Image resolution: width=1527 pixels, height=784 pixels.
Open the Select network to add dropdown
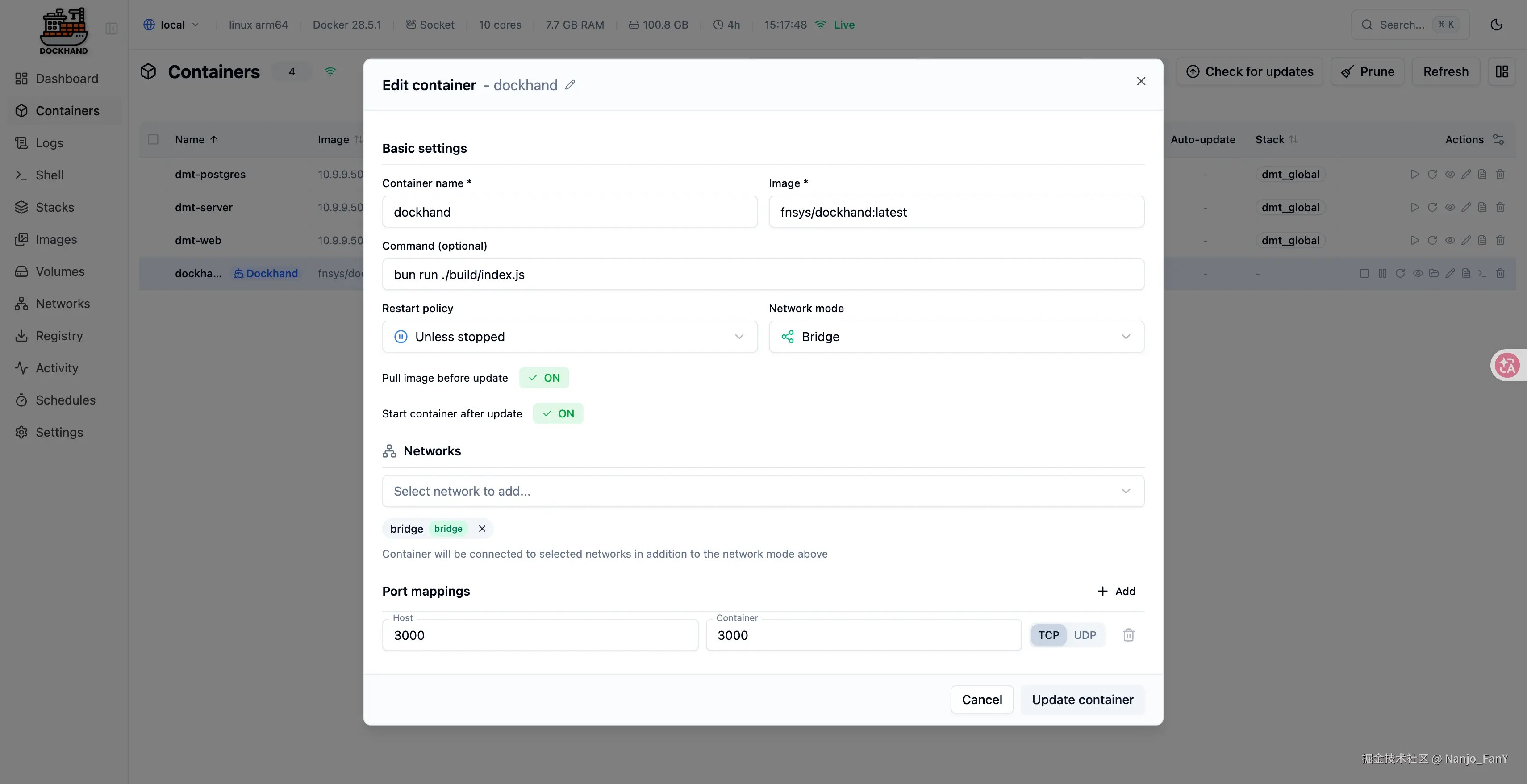click(x=762, y=491)
